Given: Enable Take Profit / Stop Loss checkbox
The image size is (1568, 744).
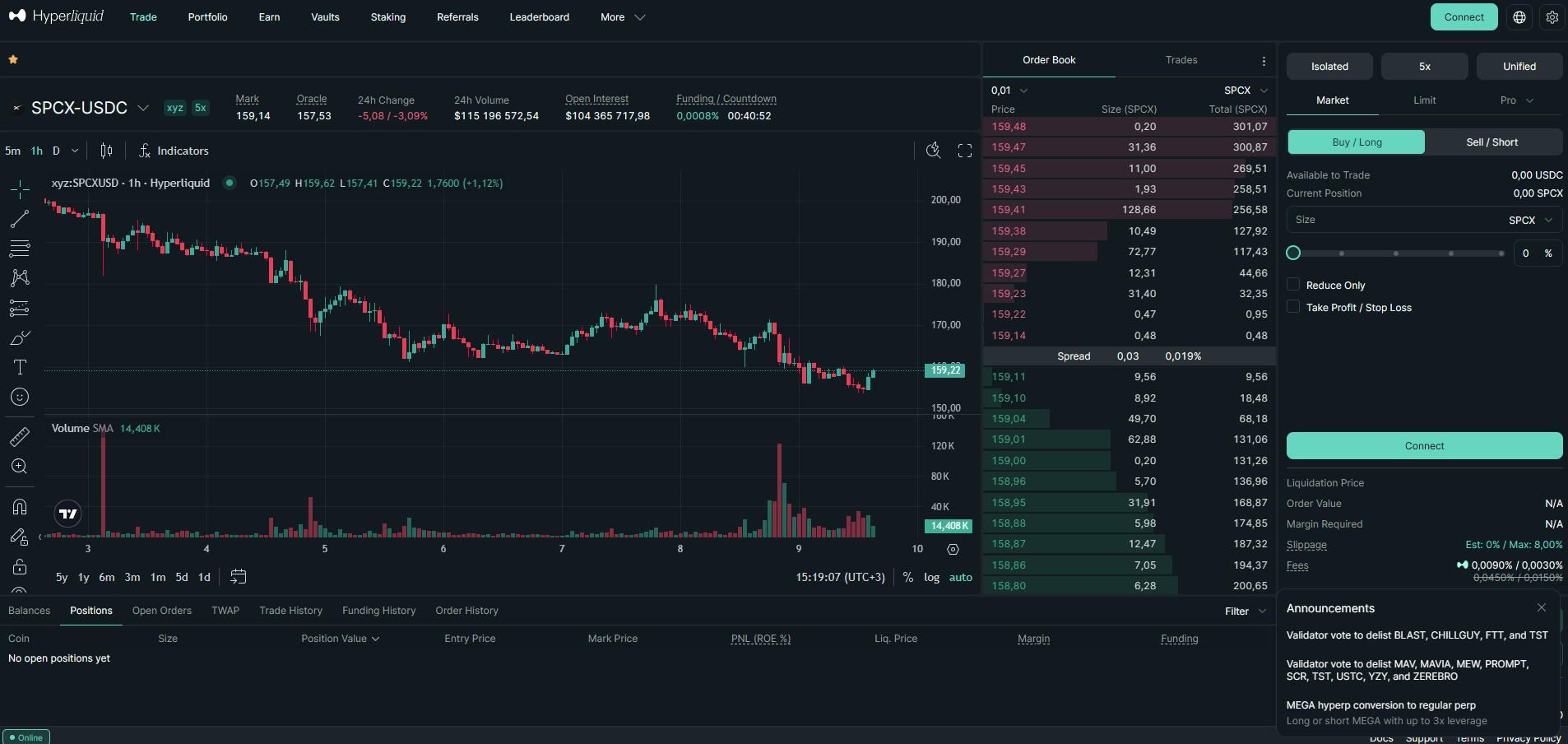Looking at the screenshot, I should pyautogui.click(x=1293, y=307).
